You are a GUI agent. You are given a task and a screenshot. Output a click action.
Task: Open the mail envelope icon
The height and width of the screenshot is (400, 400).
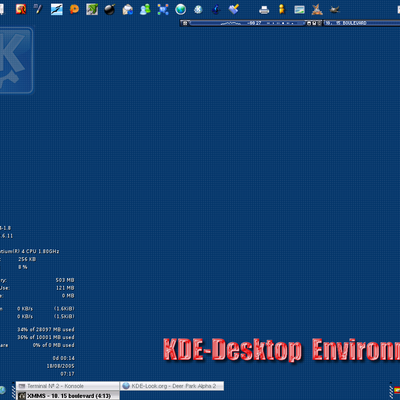coord(127,10)
